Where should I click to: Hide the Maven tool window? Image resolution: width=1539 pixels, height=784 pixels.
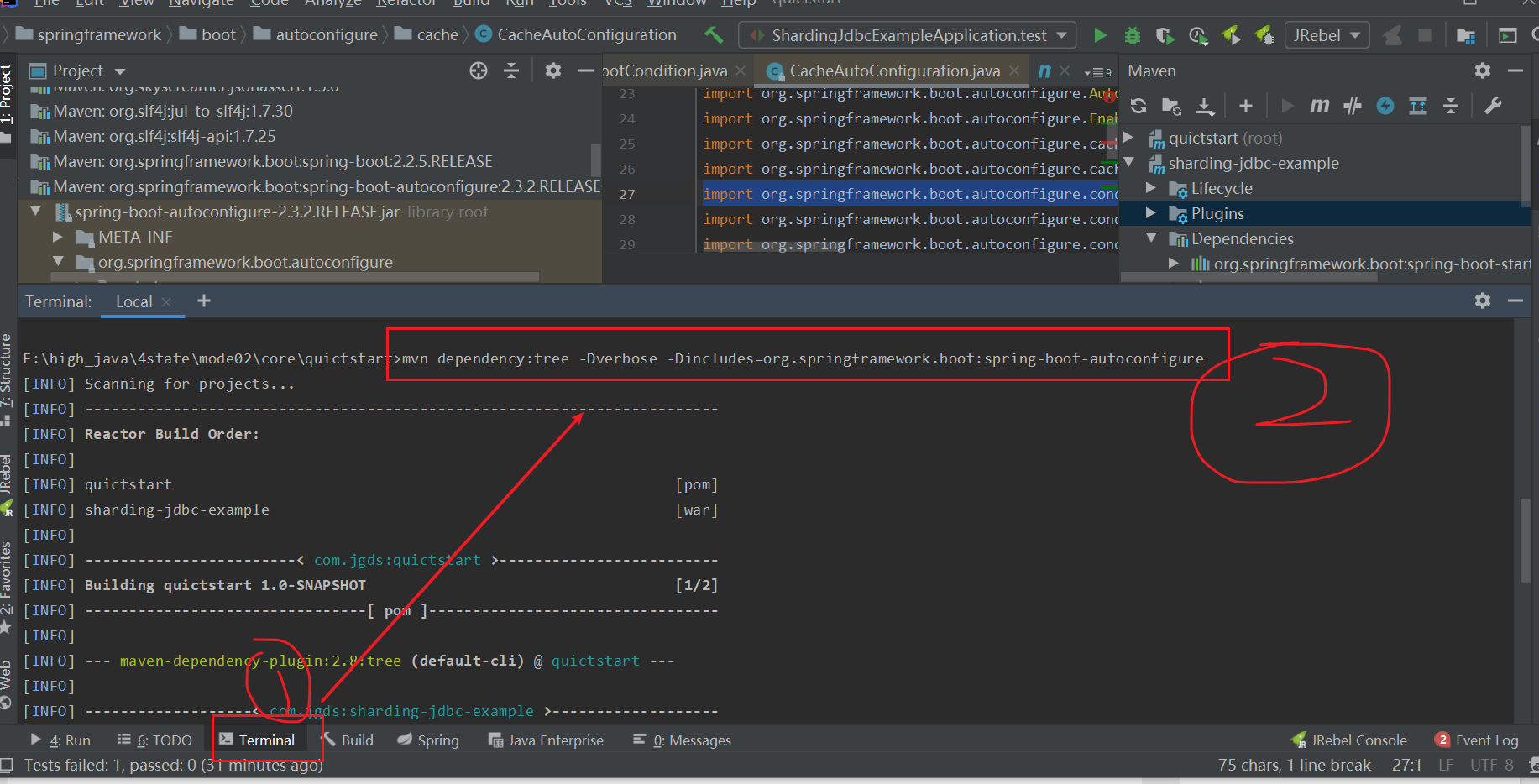1515,71
